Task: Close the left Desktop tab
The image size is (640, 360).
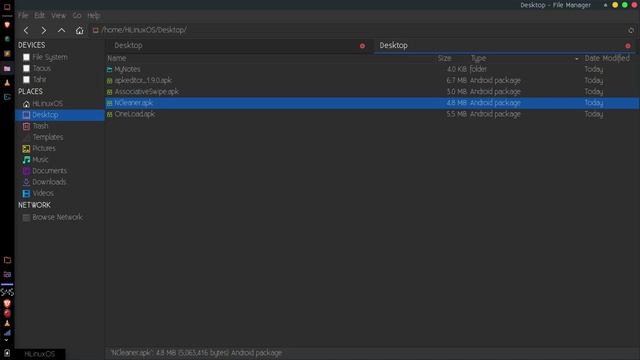Action: tap(362, 46)
